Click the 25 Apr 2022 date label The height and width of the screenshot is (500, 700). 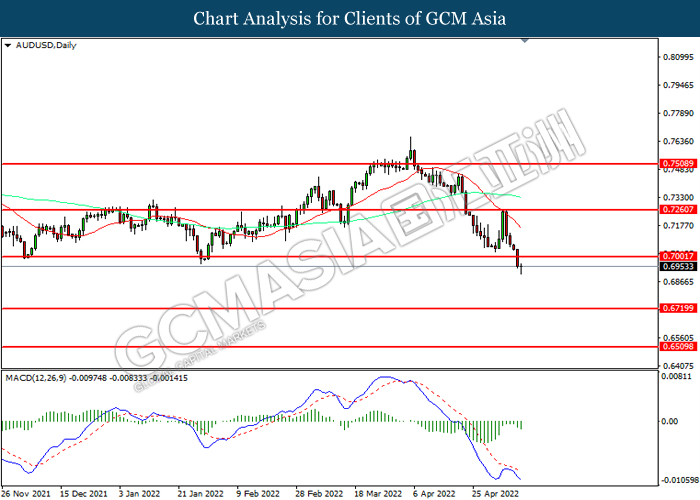[496, 494]
